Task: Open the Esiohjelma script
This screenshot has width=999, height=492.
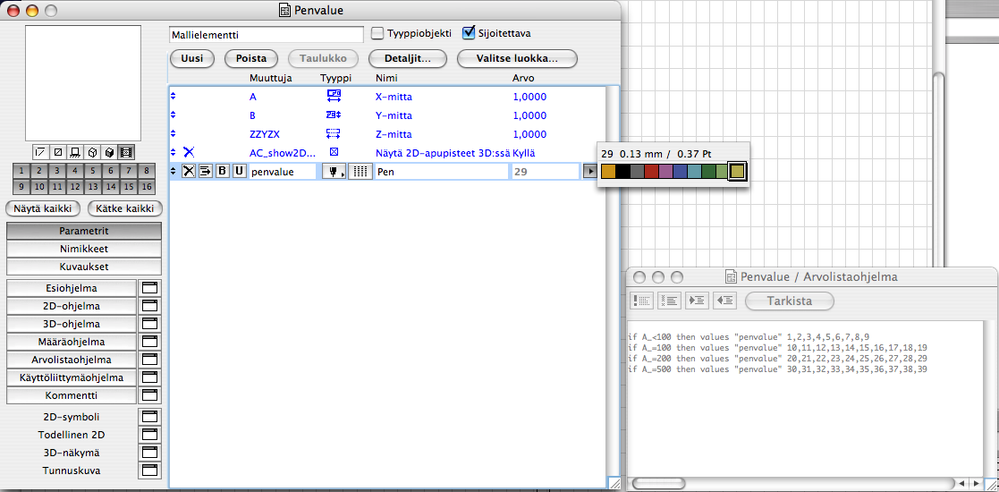Action: (71, 288)
